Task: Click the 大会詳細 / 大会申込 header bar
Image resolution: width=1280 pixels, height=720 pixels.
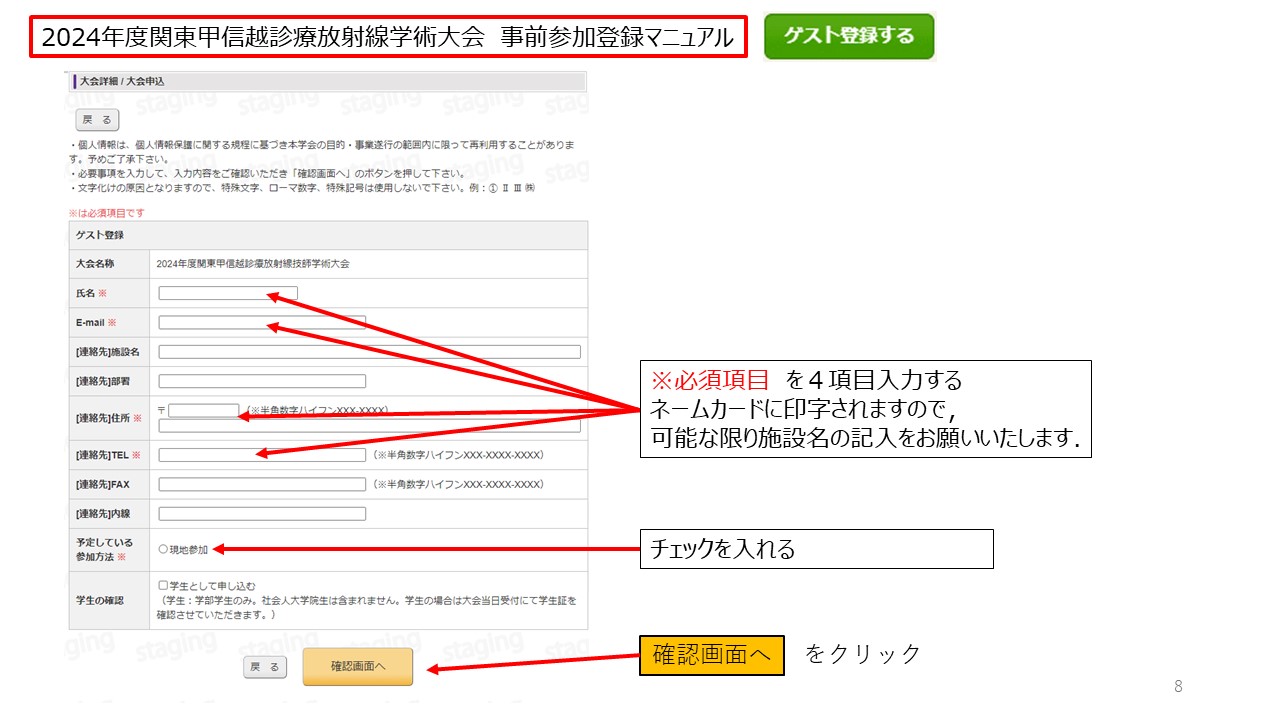Action: pyautogui.click(x=327, y=81)
